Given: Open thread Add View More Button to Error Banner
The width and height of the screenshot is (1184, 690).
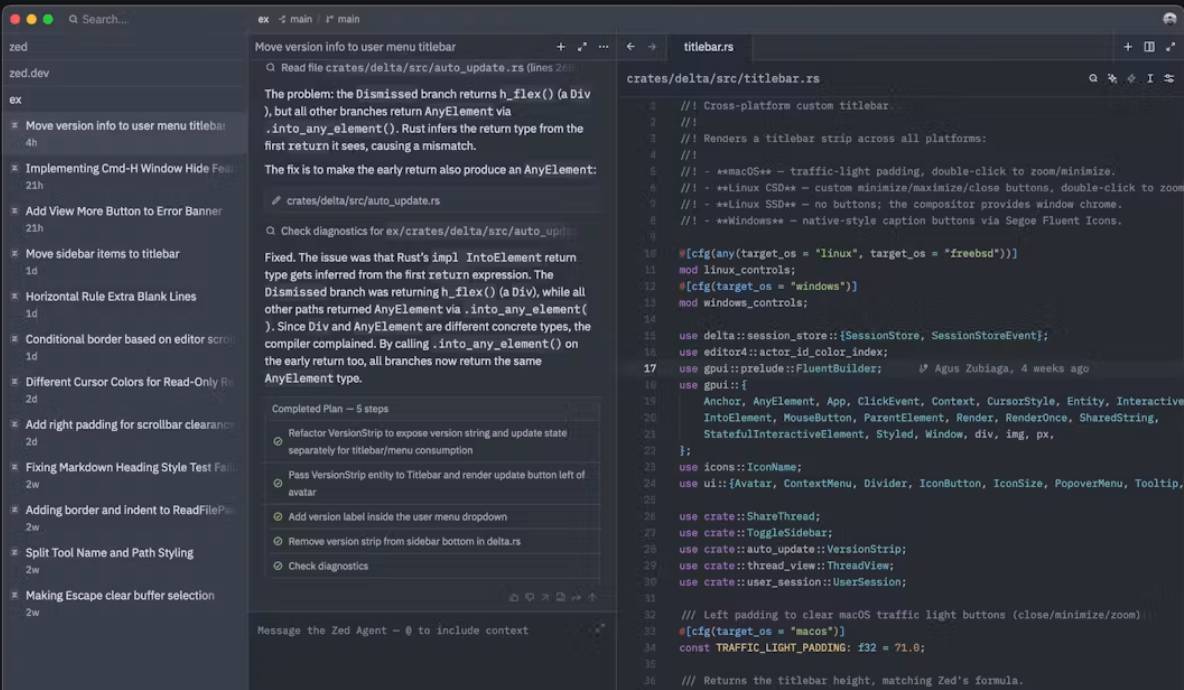Looking at the screenshot, I should (x=125, y=219).
